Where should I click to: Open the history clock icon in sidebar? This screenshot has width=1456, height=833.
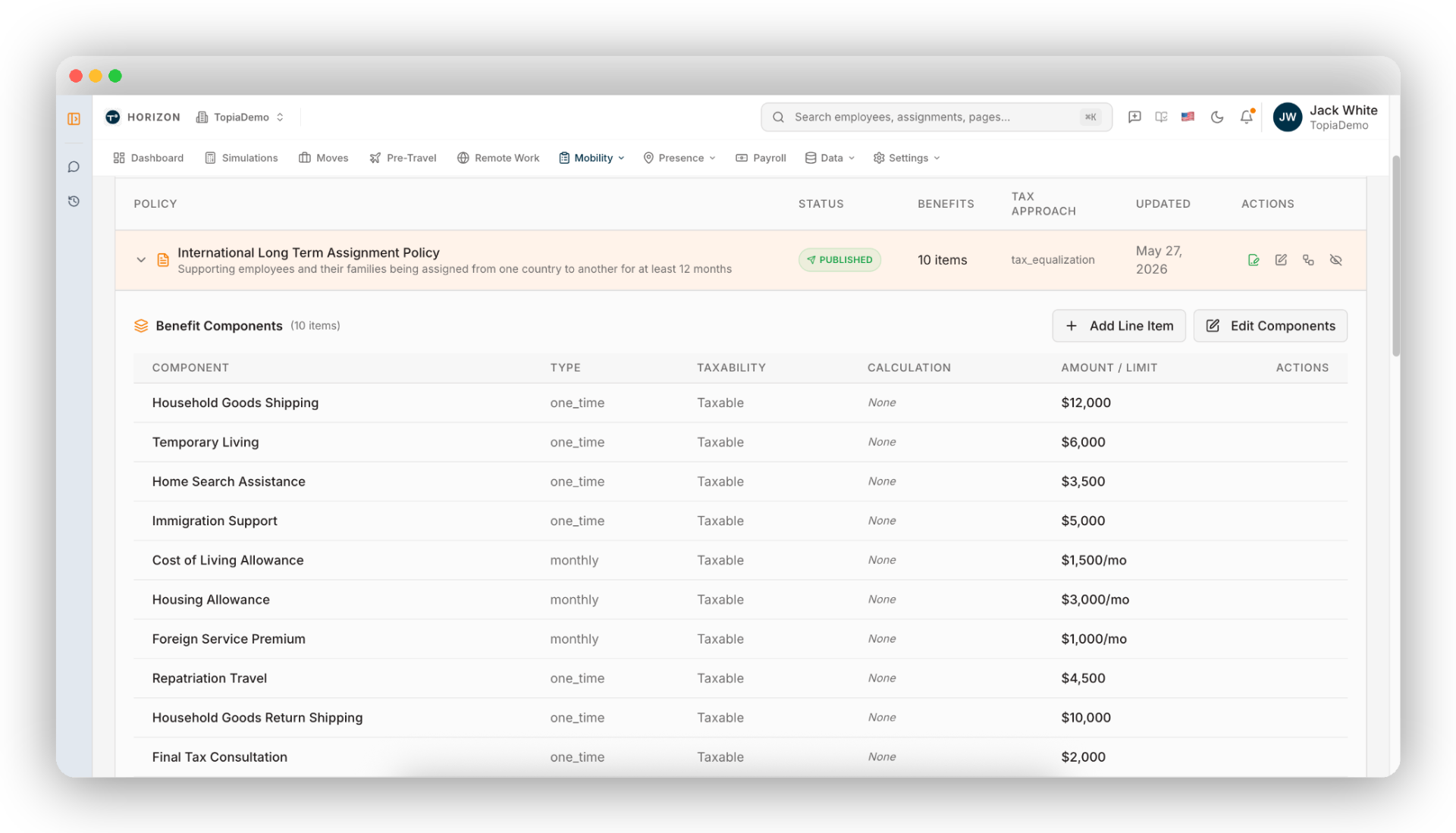(74, 201)
